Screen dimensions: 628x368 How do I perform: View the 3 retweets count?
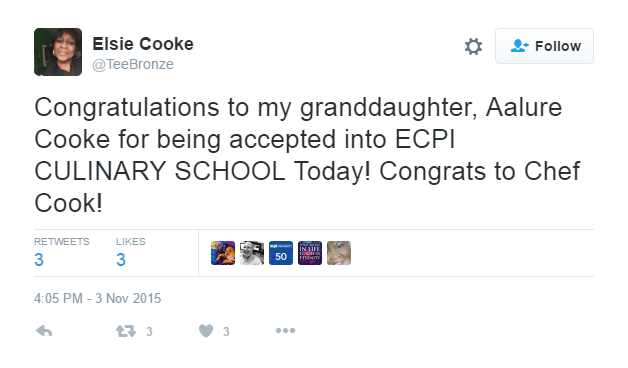pos(62,252)
